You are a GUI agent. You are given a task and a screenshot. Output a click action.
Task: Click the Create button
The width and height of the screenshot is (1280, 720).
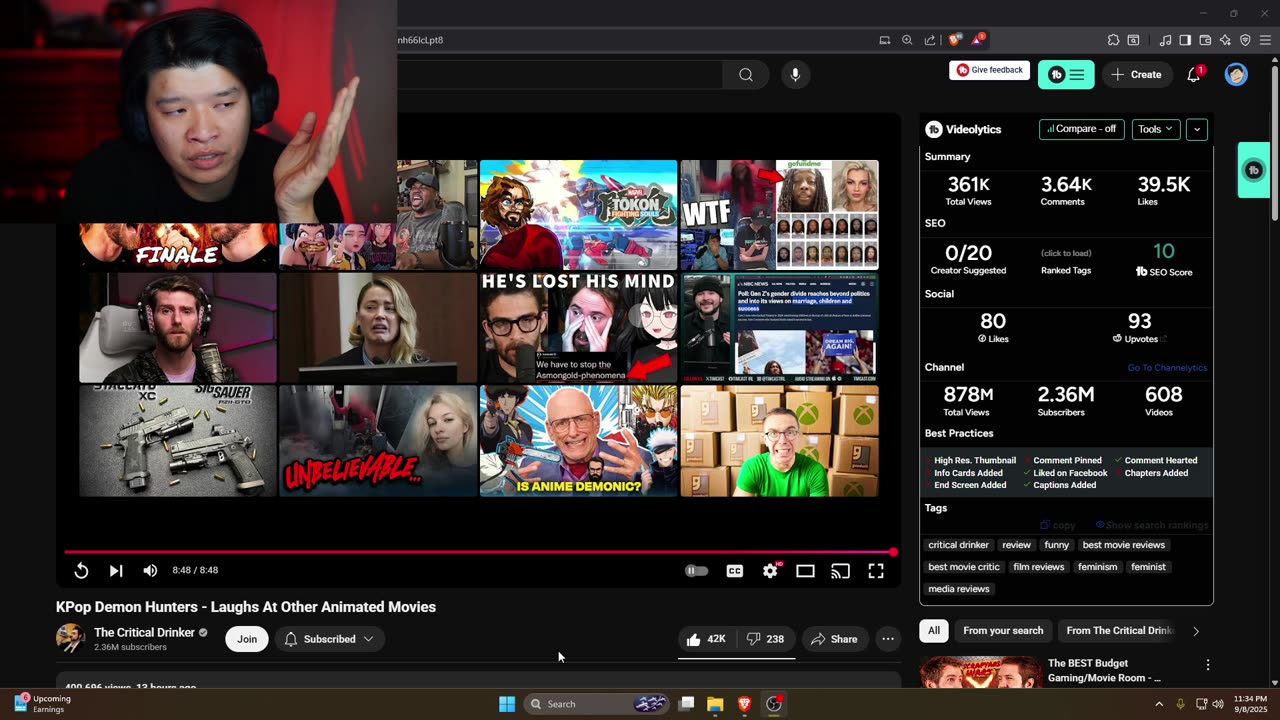coord(1137,74)
